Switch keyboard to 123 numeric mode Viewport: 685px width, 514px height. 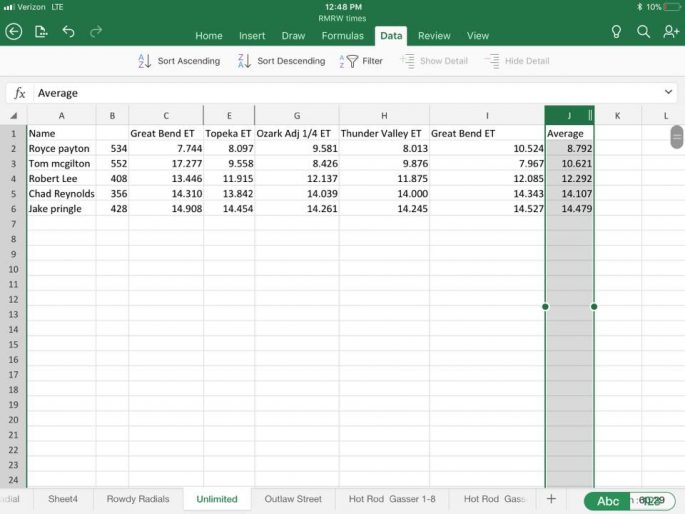point(652,501)
